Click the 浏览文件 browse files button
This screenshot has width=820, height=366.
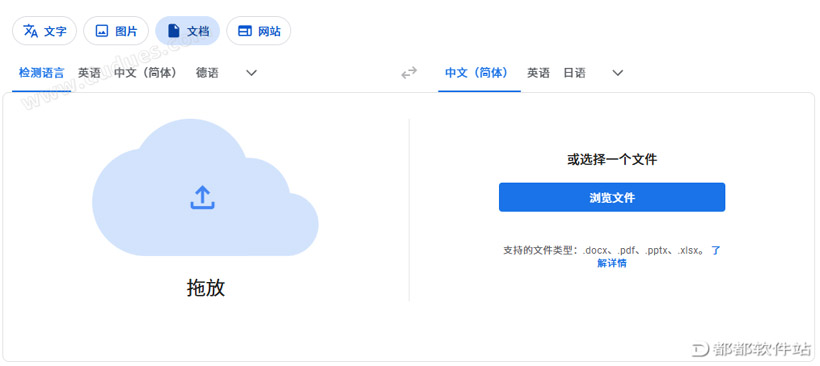click(x=612, y=197)
